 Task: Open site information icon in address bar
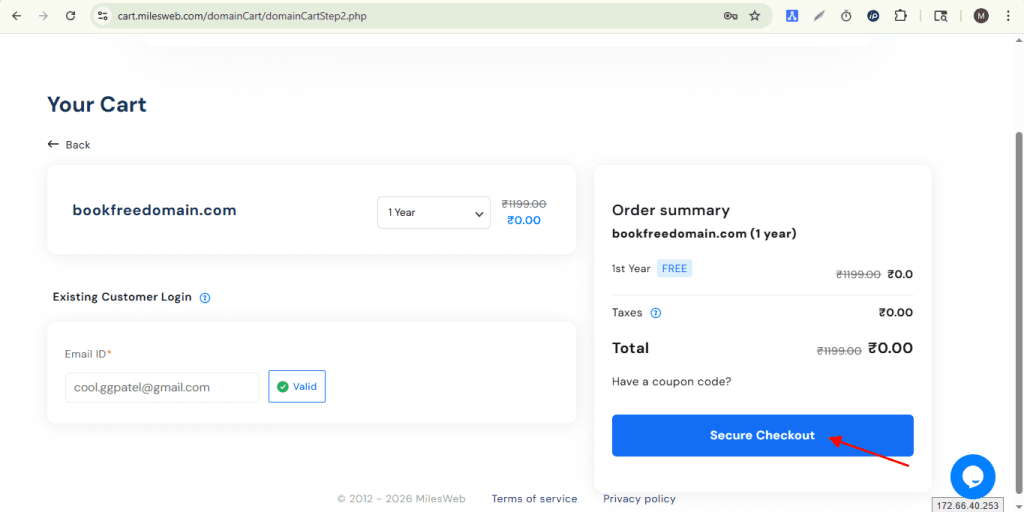(101, 16)
